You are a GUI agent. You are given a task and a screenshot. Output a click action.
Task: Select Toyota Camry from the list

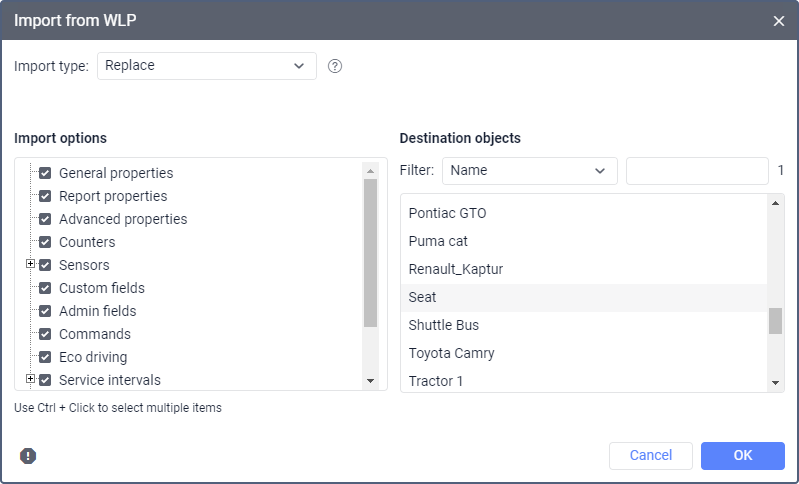coord(451,353)
